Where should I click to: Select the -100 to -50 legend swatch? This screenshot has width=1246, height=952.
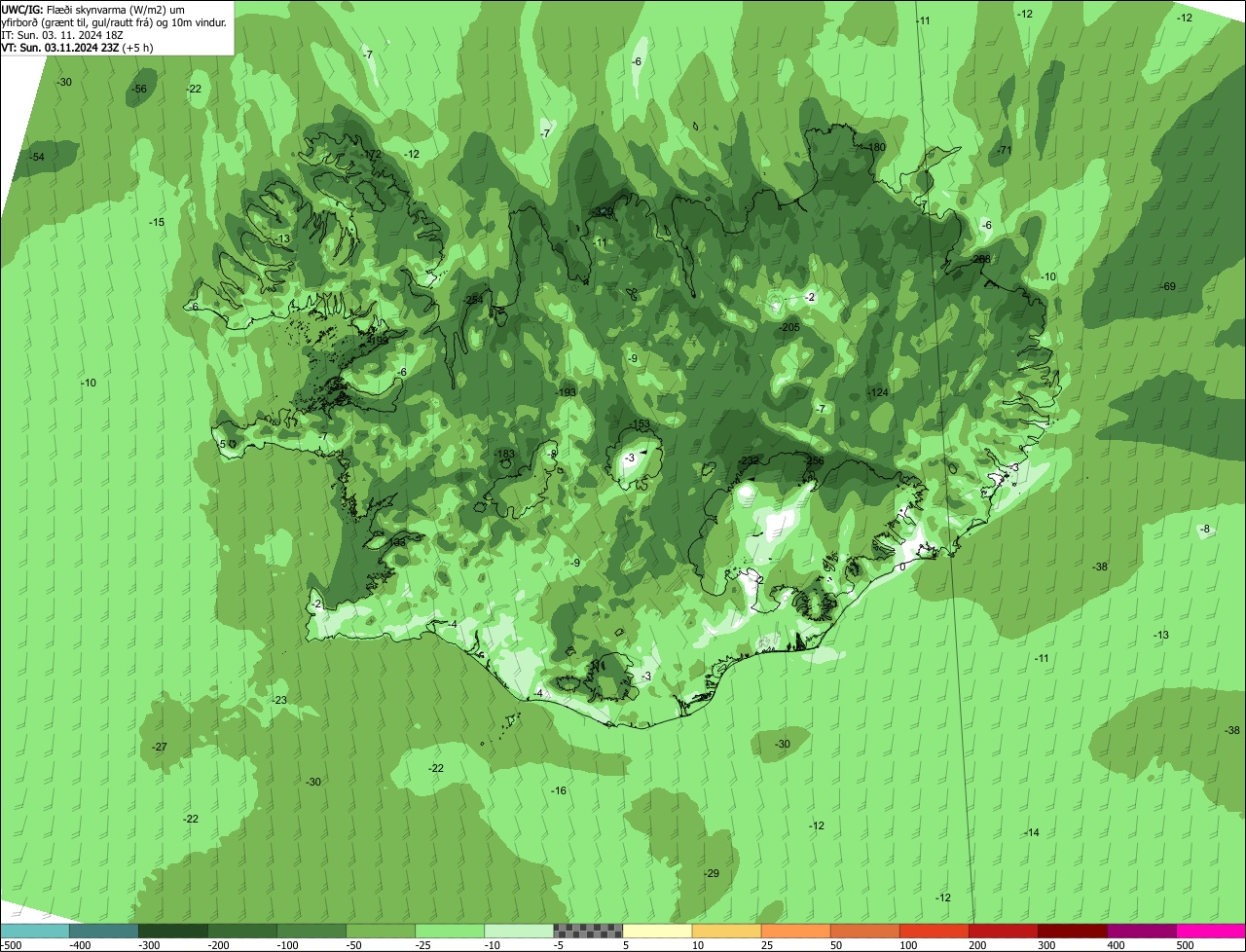[311, 931]
